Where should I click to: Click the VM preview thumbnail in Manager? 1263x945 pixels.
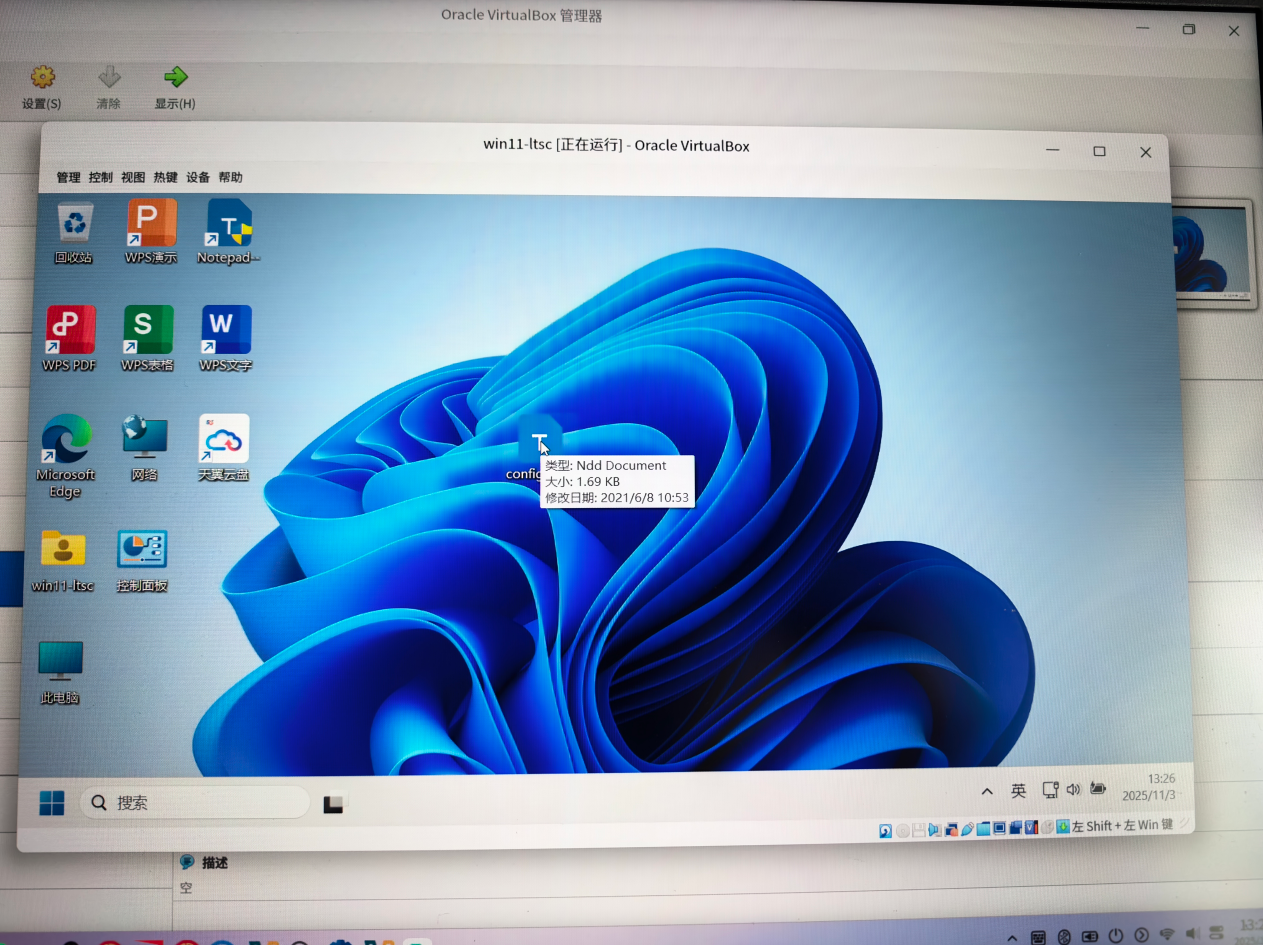[1210, 253]
